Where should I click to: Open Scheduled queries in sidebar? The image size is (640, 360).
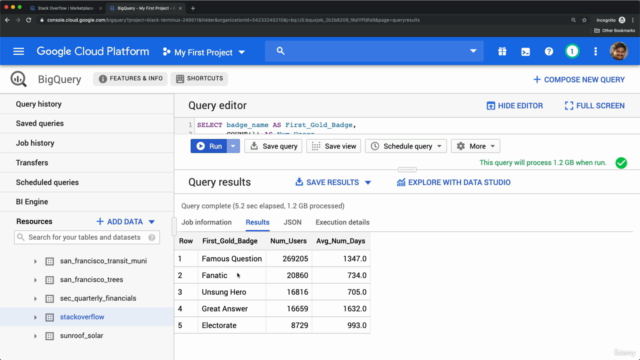[47, 182]
